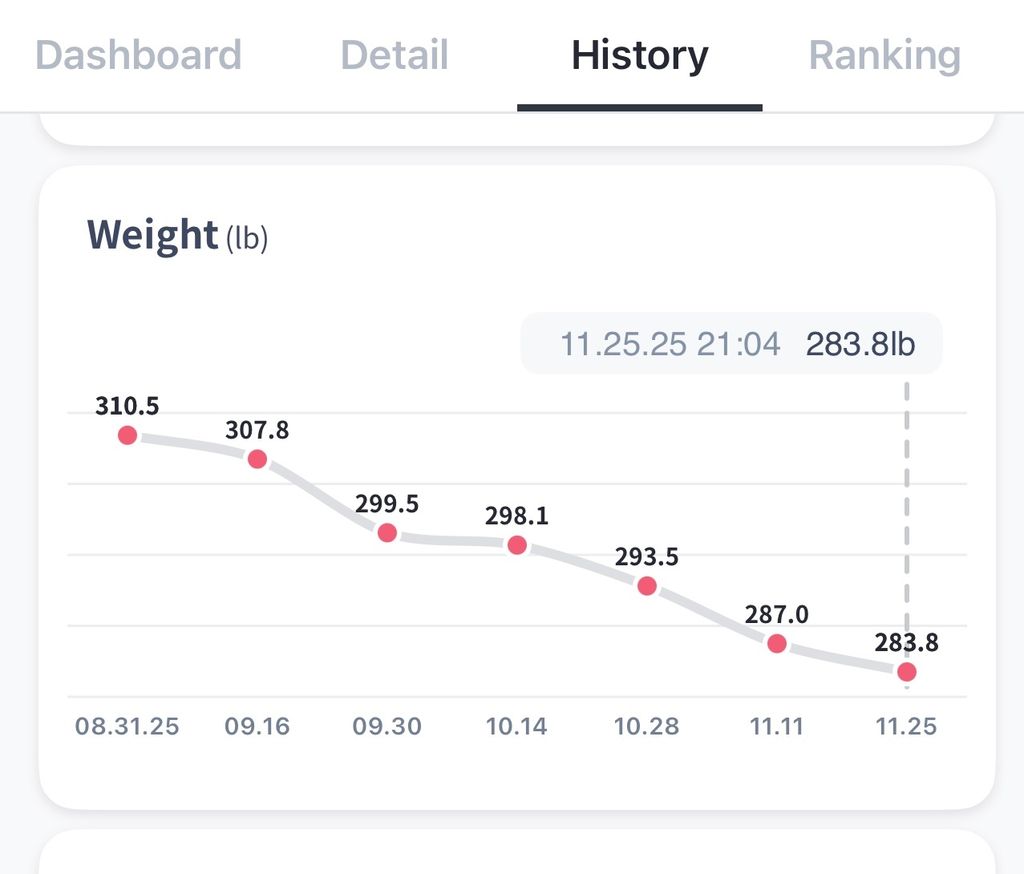This screenshot has width=1024, height=874.
Task: Switch to the Dashboard tab
Action: click(x=138, y=55)
